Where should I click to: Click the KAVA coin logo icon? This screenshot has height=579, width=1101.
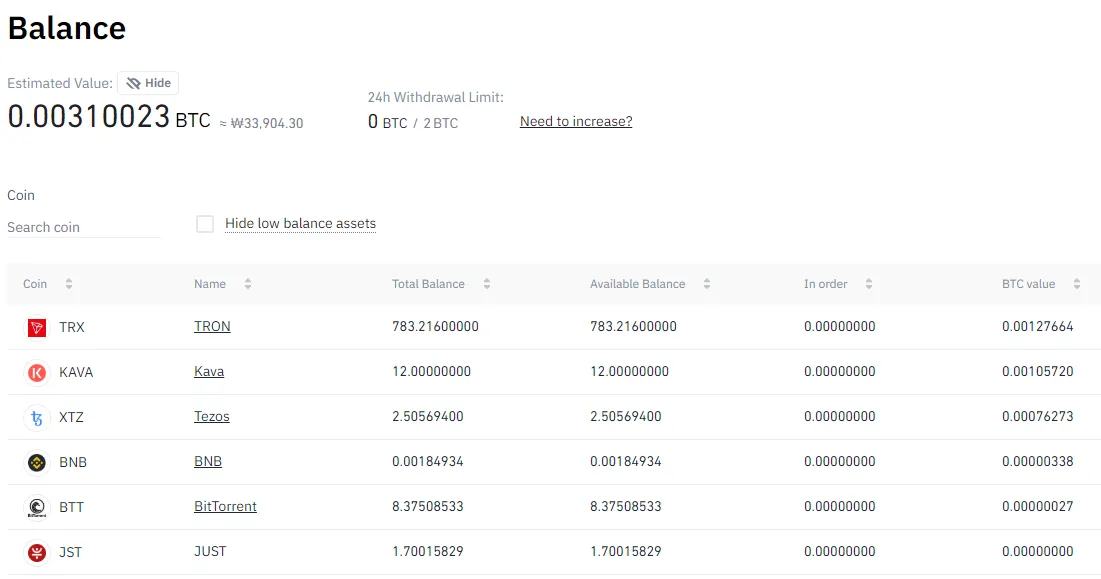pyautogui.click(x=37, y=372)
